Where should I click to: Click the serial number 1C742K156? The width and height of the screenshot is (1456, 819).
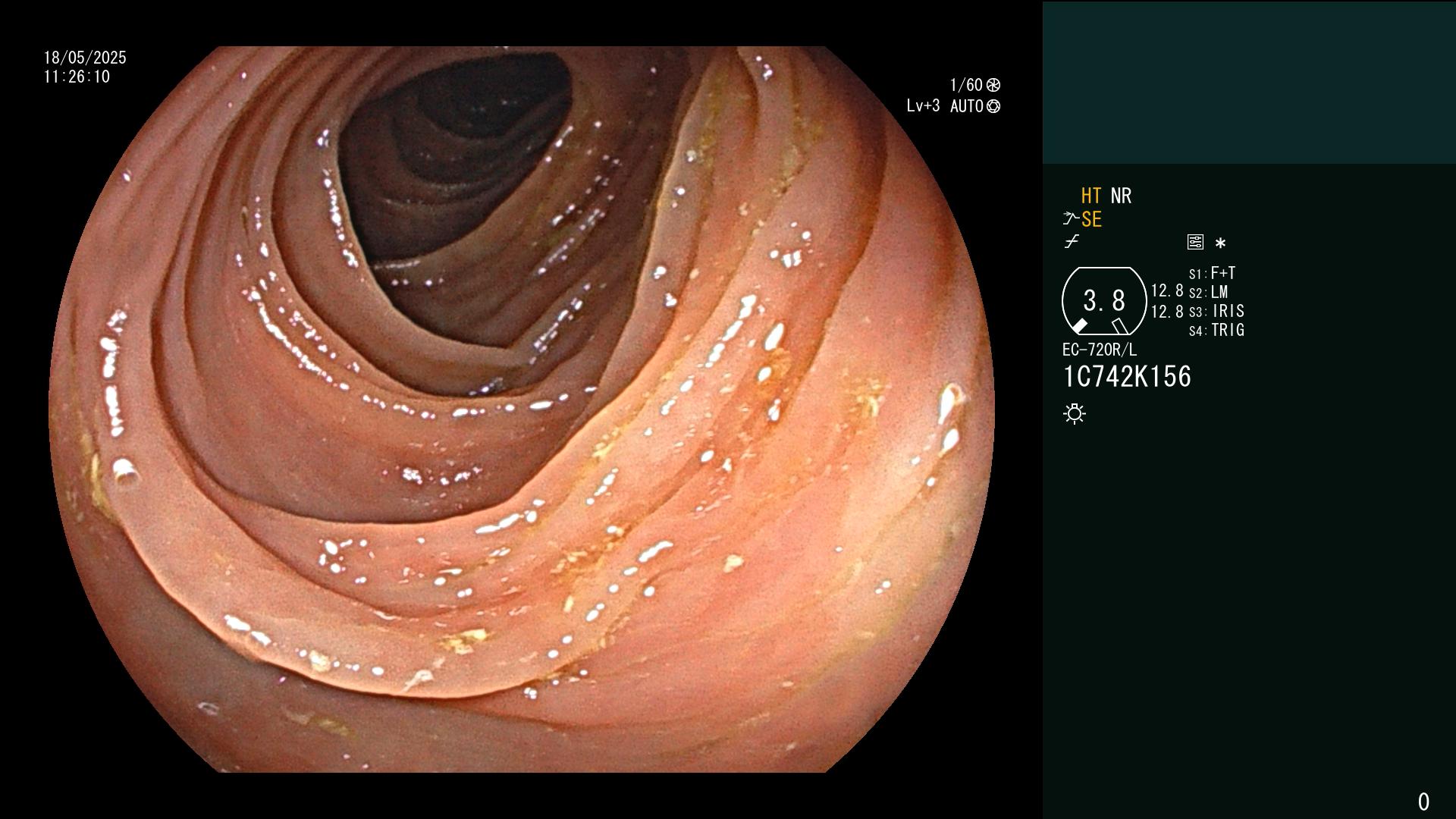(1127, 377)
